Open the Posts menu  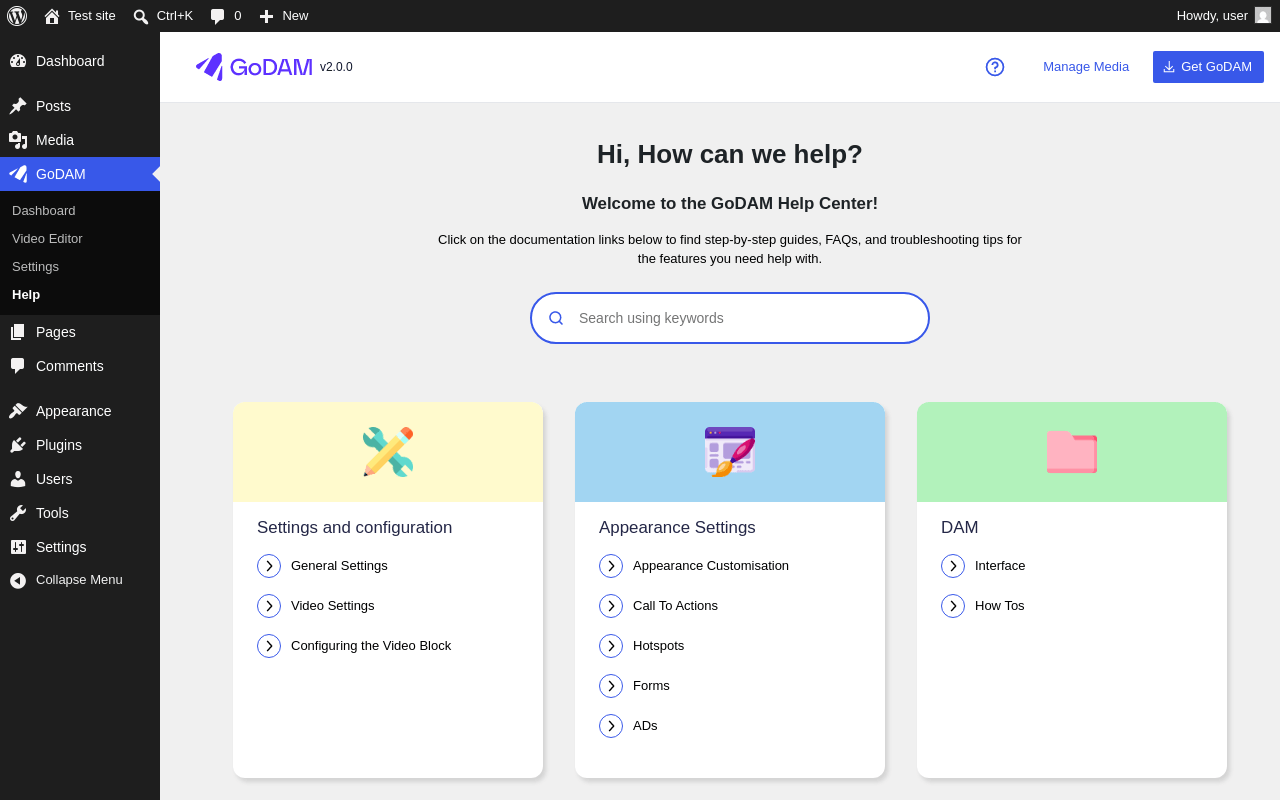[80, 106]
